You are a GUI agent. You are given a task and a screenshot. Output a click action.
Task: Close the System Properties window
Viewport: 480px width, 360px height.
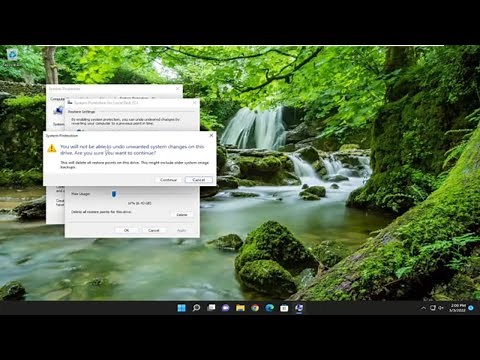point(178,89)
